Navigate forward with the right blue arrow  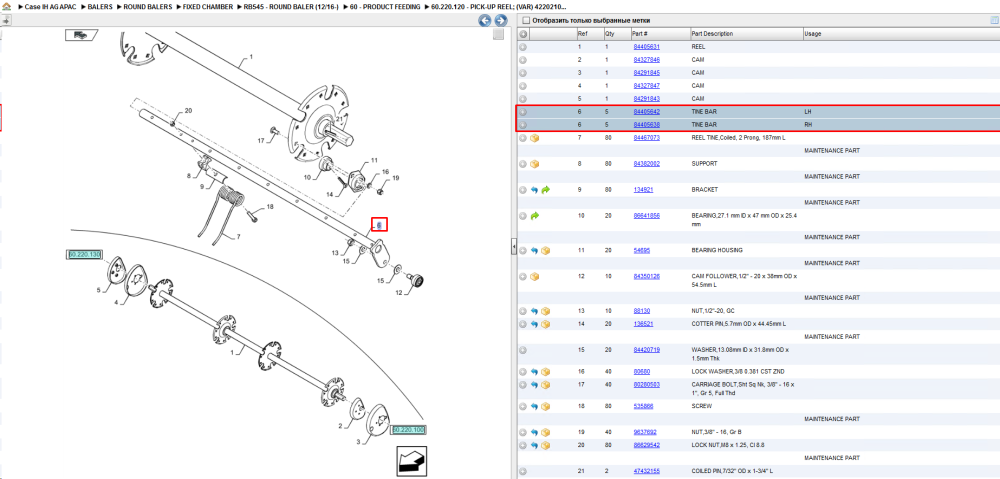501,20
